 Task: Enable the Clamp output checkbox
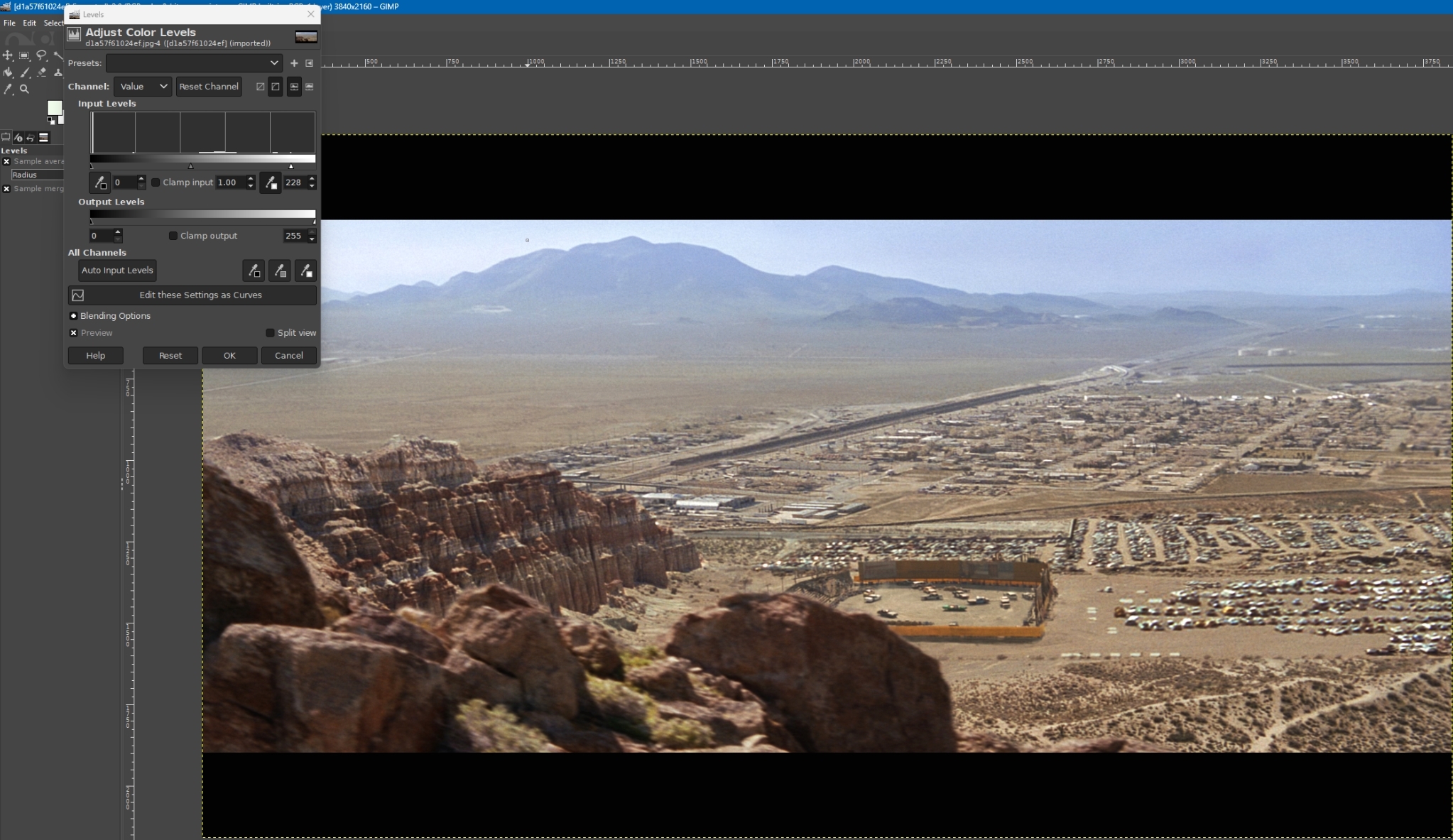173,236
